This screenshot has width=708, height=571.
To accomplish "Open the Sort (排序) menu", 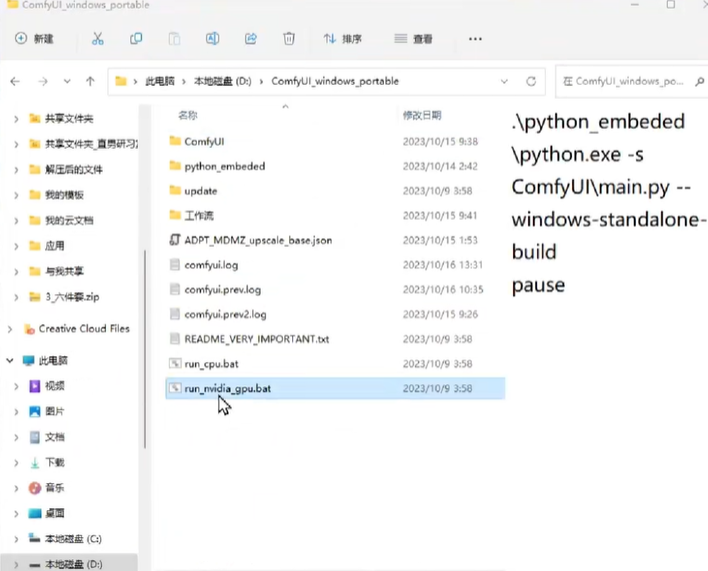I will [343, 39].
